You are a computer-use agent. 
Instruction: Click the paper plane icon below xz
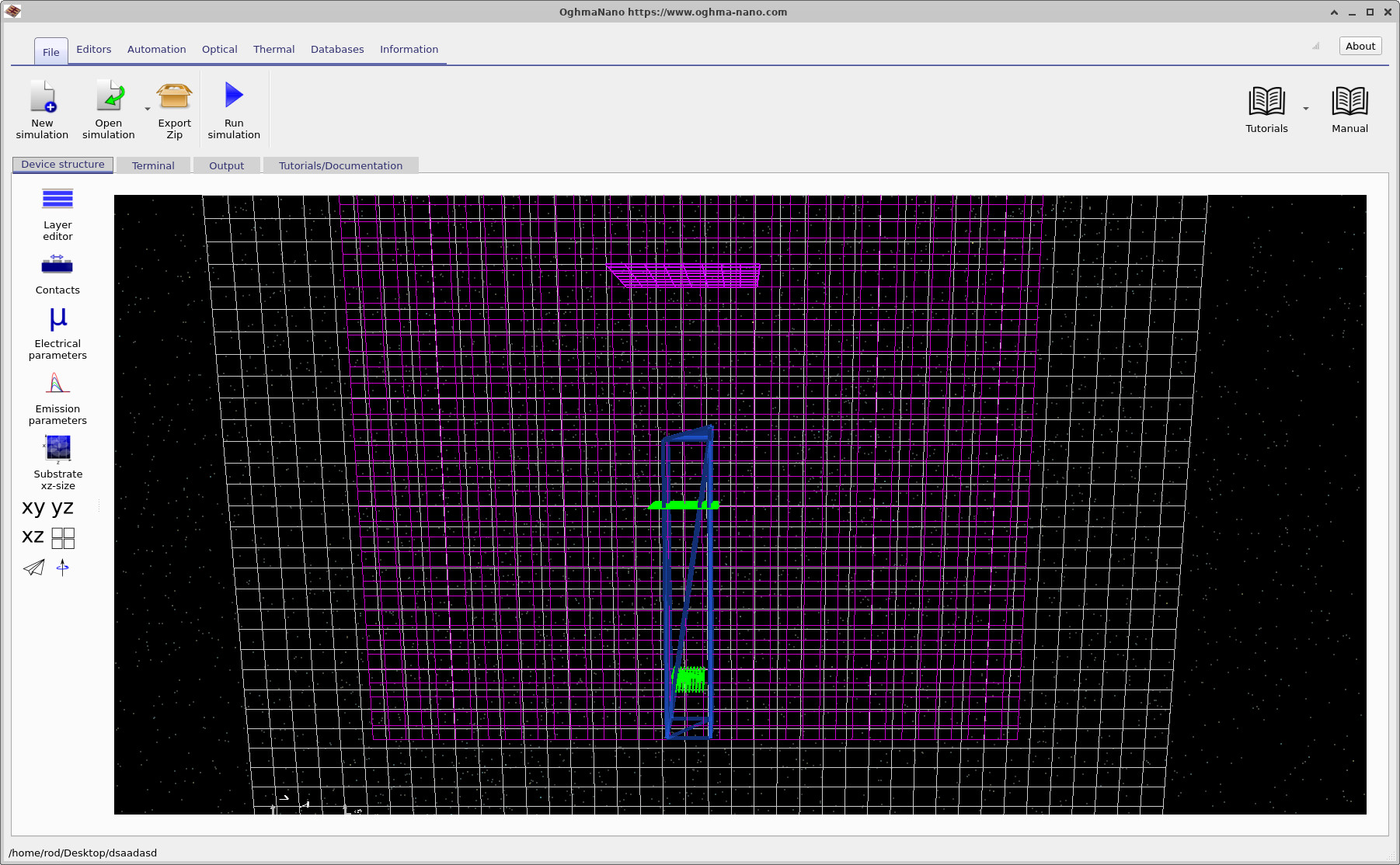pos(33,567)
